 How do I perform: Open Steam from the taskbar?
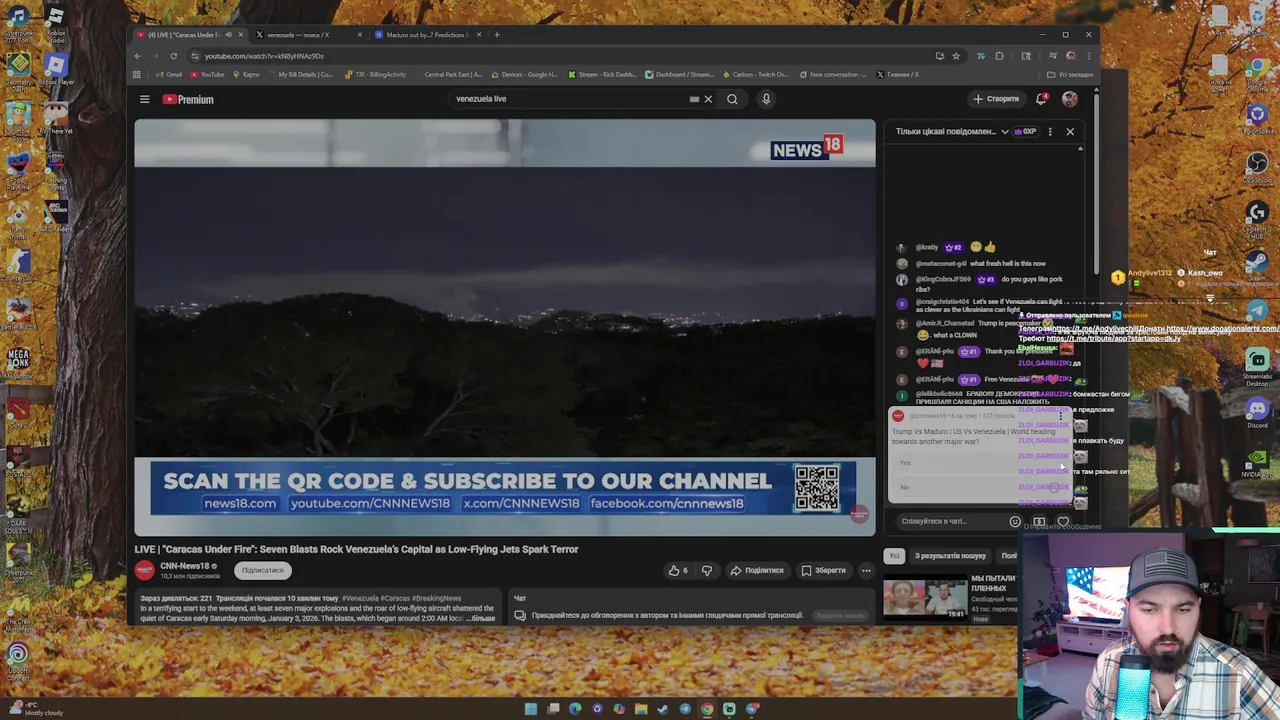point(663,709)
